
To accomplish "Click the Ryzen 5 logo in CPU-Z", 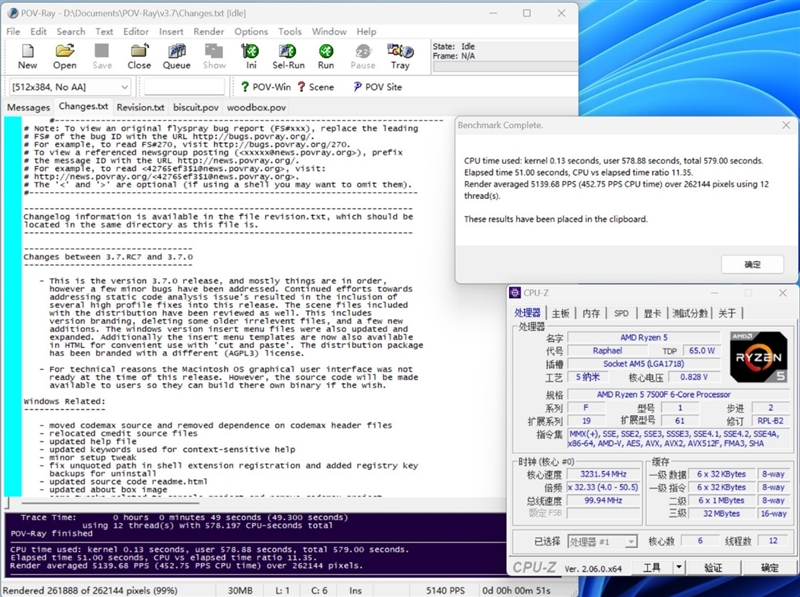I will tap(758, 357).
